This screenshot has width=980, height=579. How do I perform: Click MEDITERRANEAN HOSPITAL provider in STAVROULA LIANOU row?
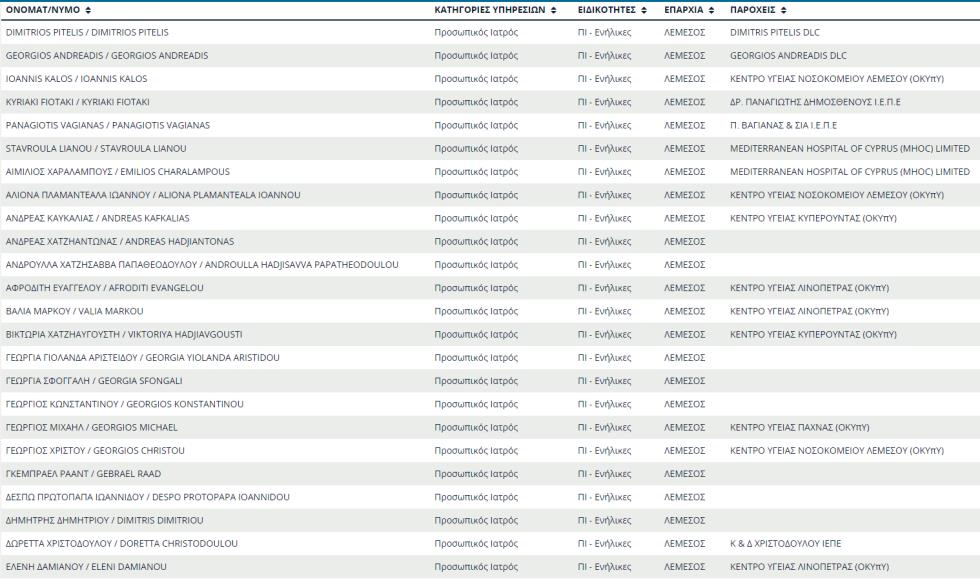coord(850,148)
